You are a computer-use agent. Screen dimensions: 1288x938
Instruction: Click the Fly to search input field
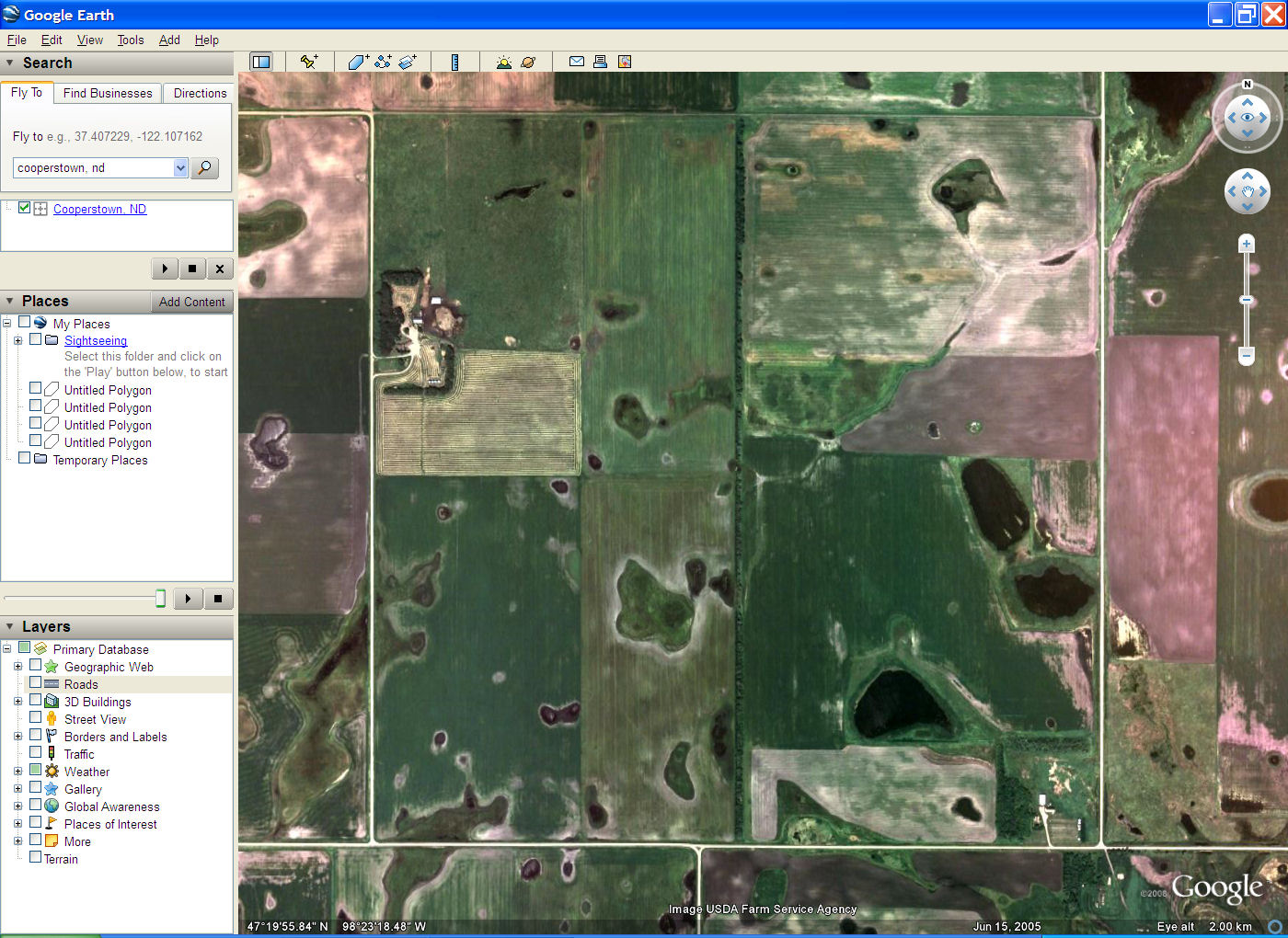(94, 167)
